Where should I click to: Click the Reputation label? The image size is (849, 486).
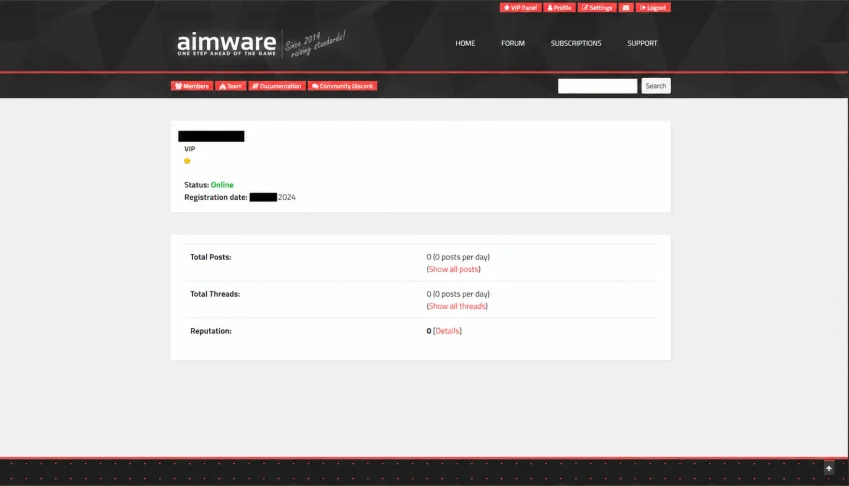(x=211, y=331)
